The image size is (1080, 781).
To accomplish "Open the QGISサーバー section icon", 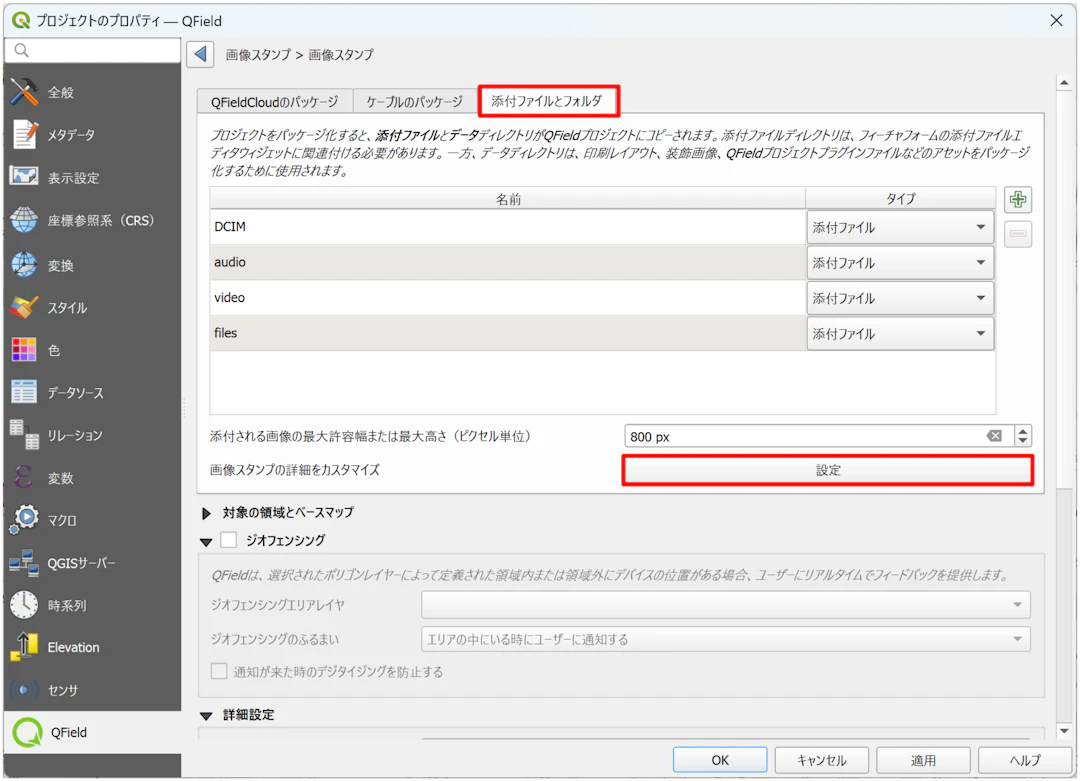I will (x=24, y=563).
